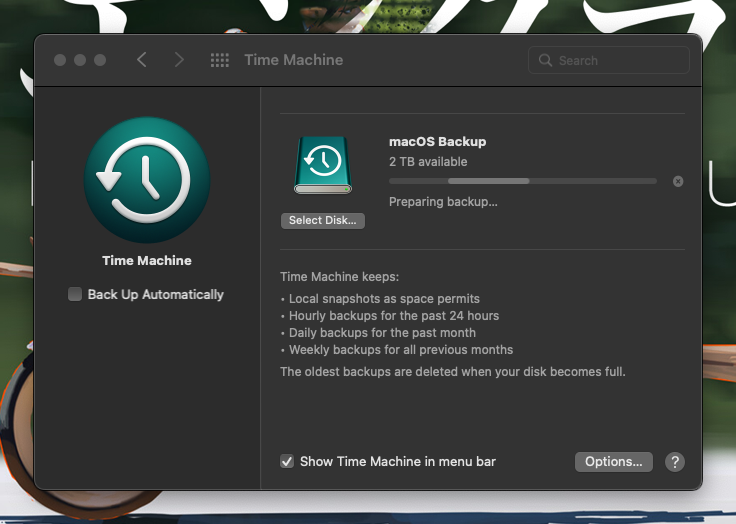Image resolution: width=736 pixels, height=524 pixels.
Task: Show all preferences via grid icon
Action: 220,60
